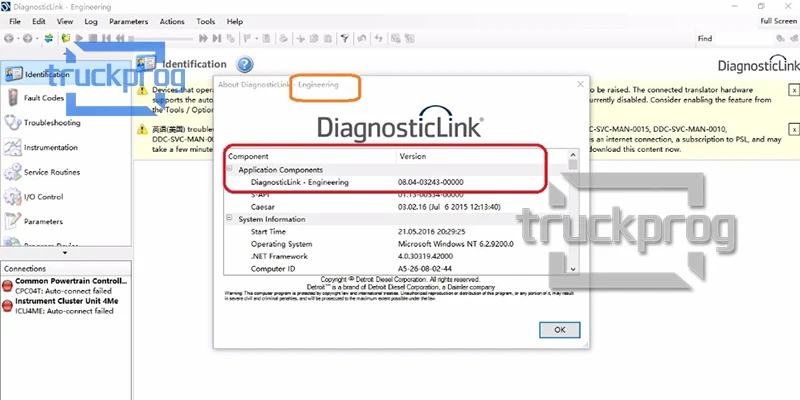Click the copy toolbar icon
Viewport: 800px width, 400px height.
coord(314,38)
